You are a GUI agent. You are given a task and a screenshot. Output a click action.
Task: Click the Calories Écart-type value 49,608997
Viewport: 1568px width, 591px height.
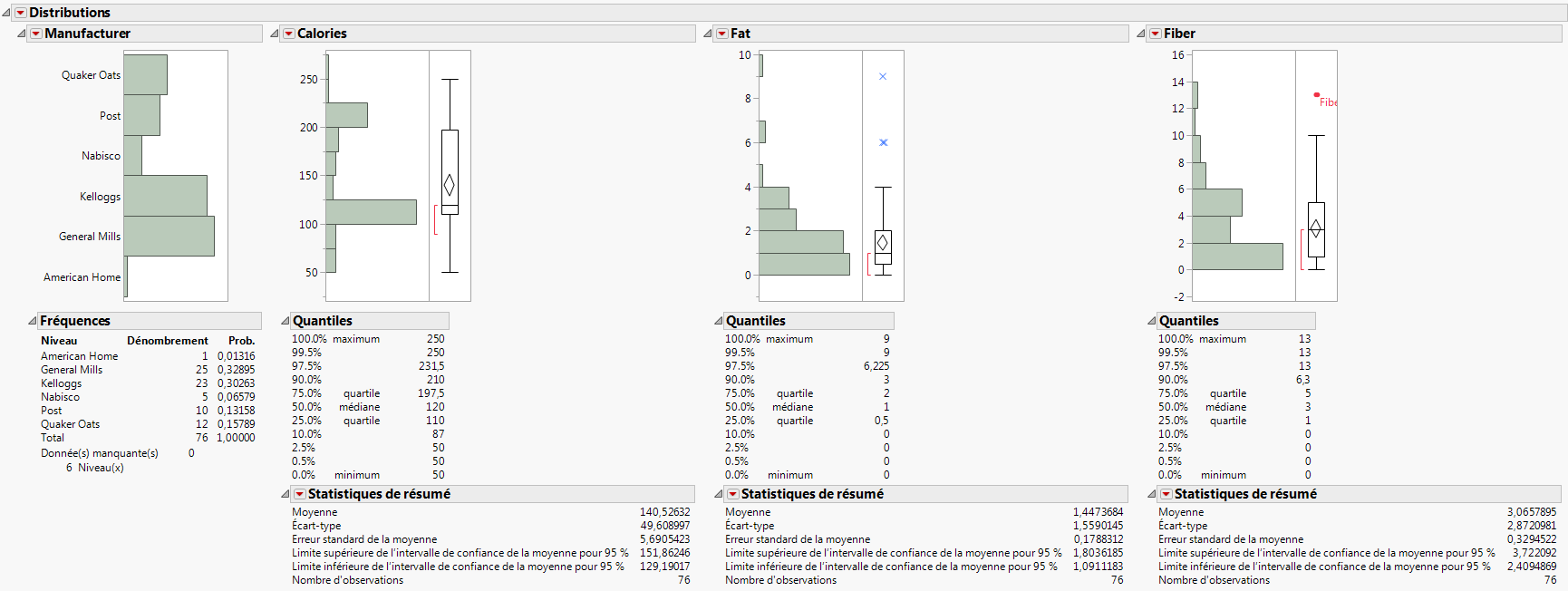point(665,526)
